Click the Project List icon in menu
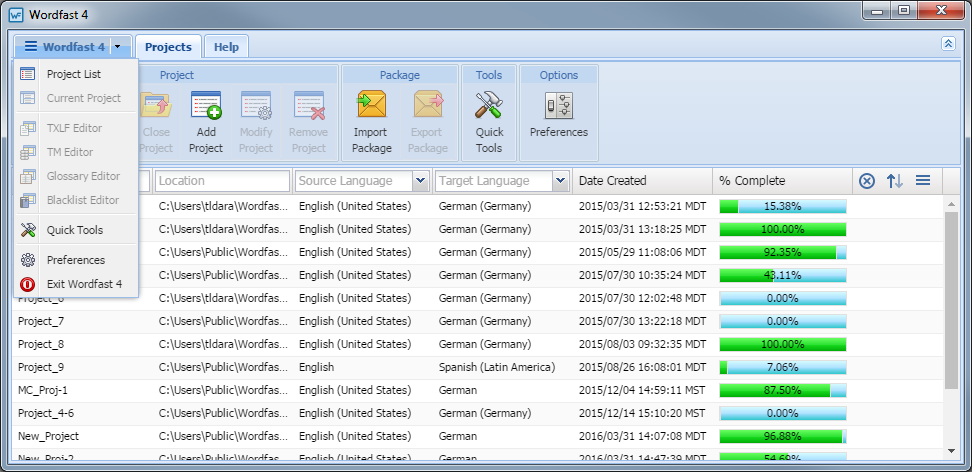The width and height of the screenshot is (972, 472). point(27,74)
